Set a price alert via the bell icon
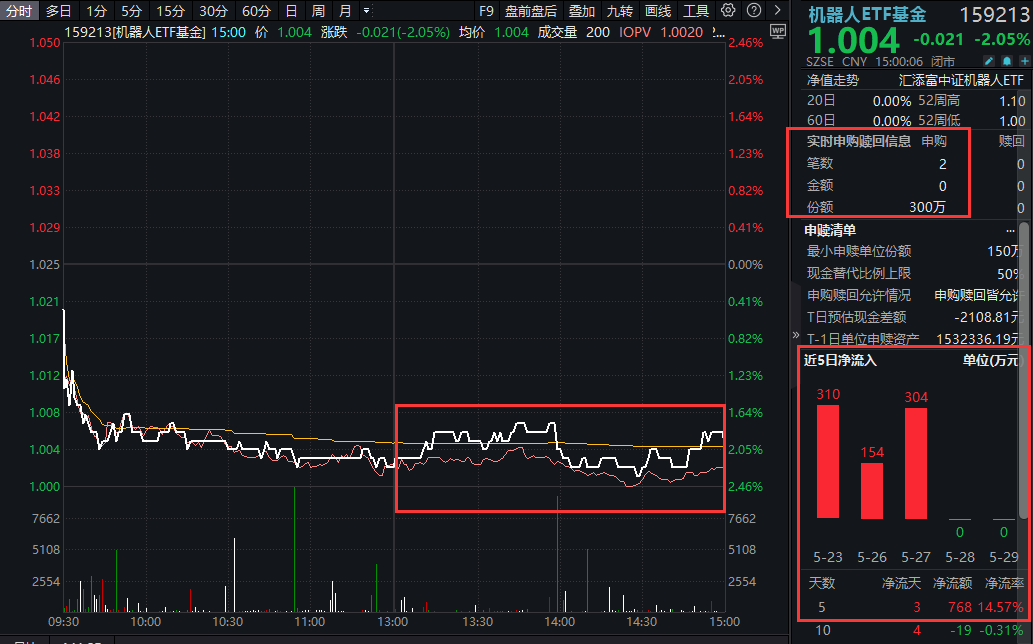 click(1007, 61)
